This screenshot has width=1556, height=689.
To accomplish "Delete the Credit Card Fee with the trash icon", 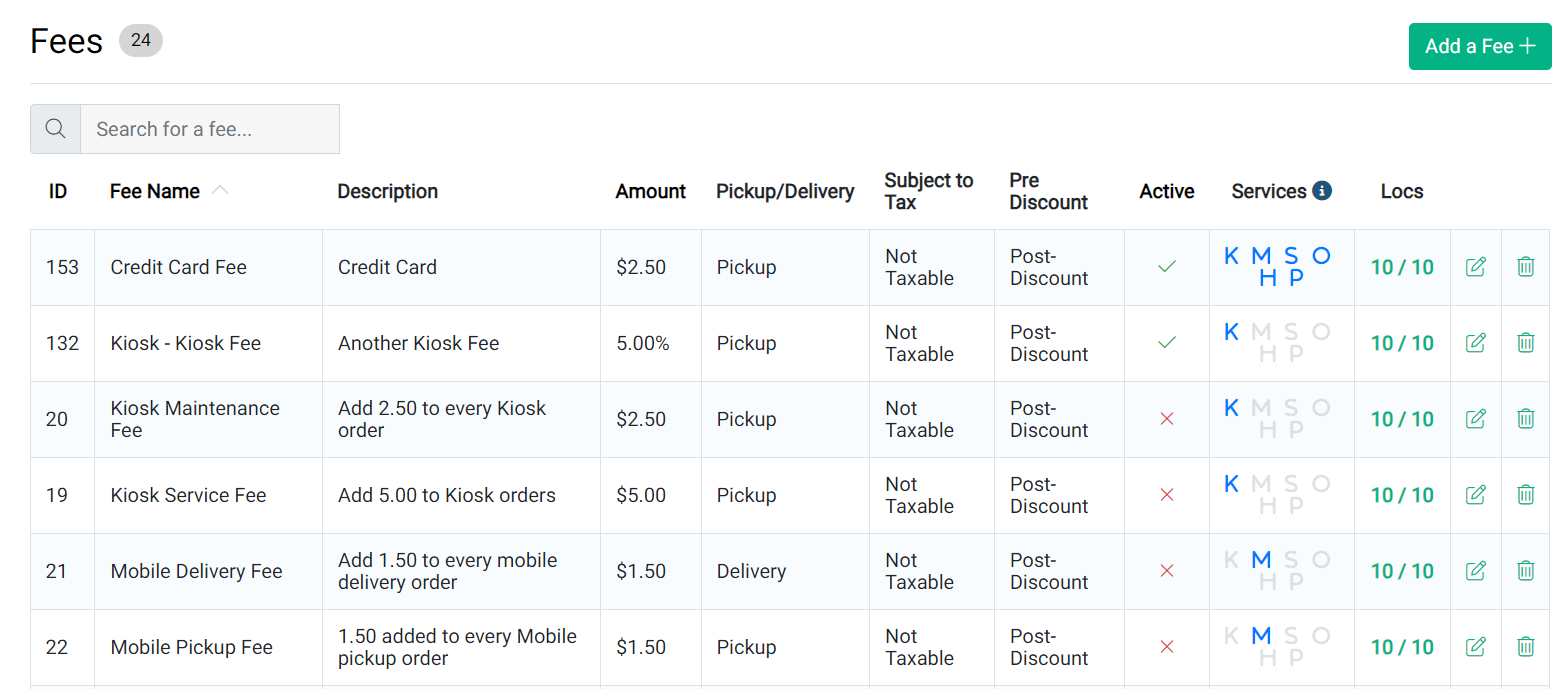I will [1525, 267].
